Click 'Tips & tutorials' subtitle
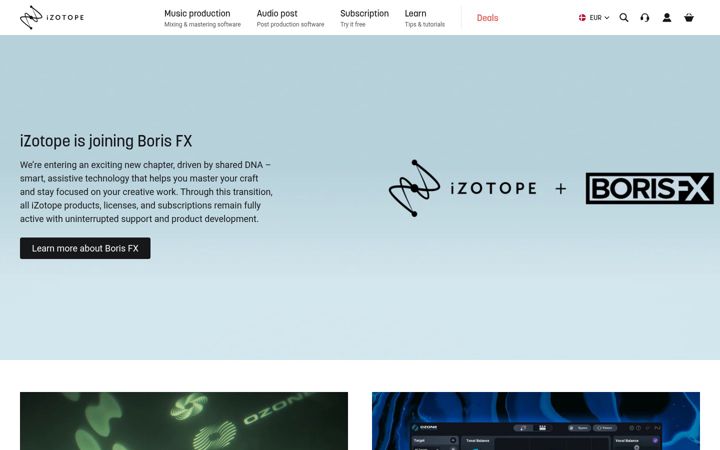Image resolution: width=720 pixels, height=450 pixels. [x=425, y=24]
